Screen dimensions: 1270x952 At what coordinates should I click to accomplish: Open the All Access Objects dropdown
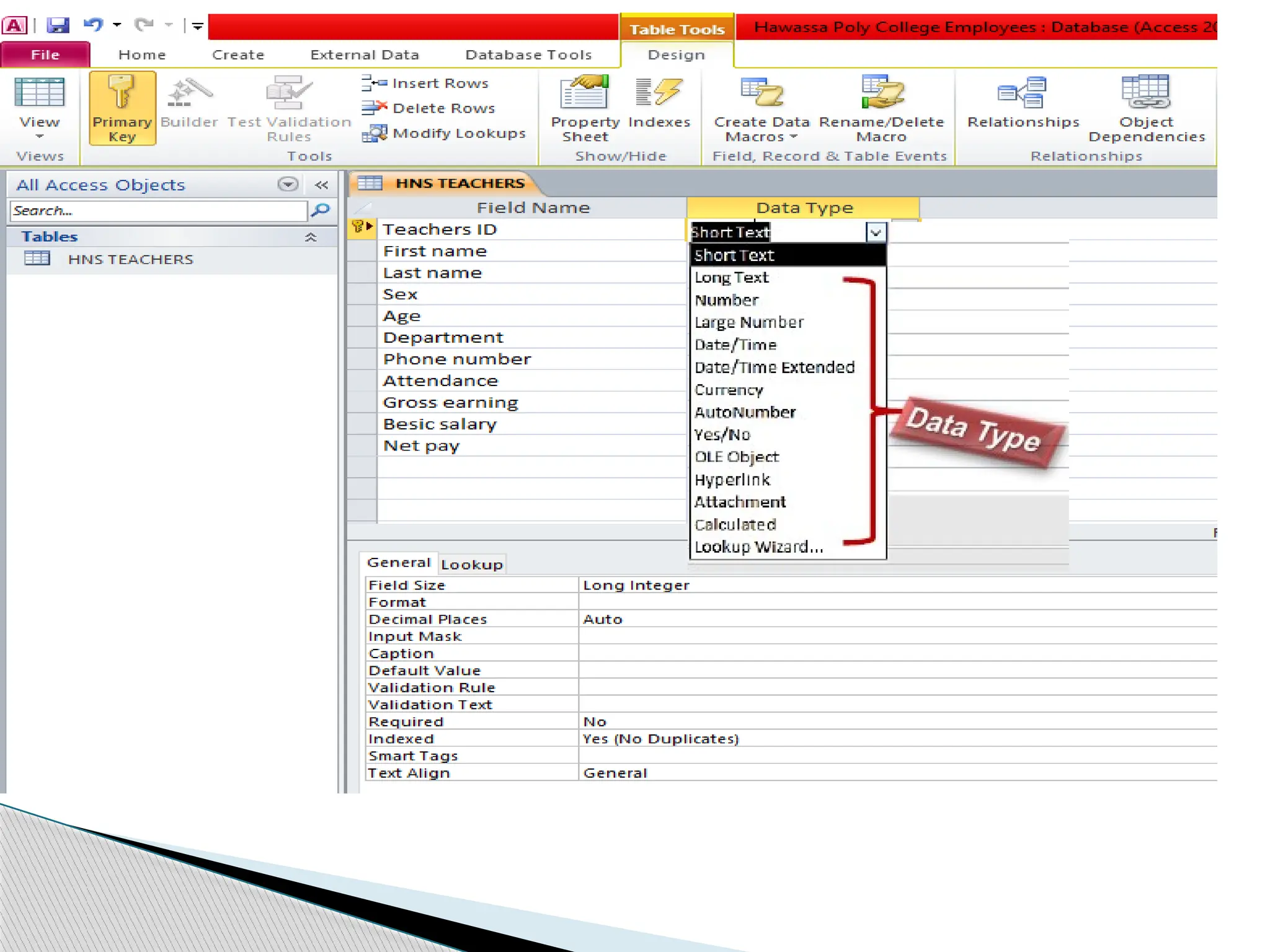287,185
